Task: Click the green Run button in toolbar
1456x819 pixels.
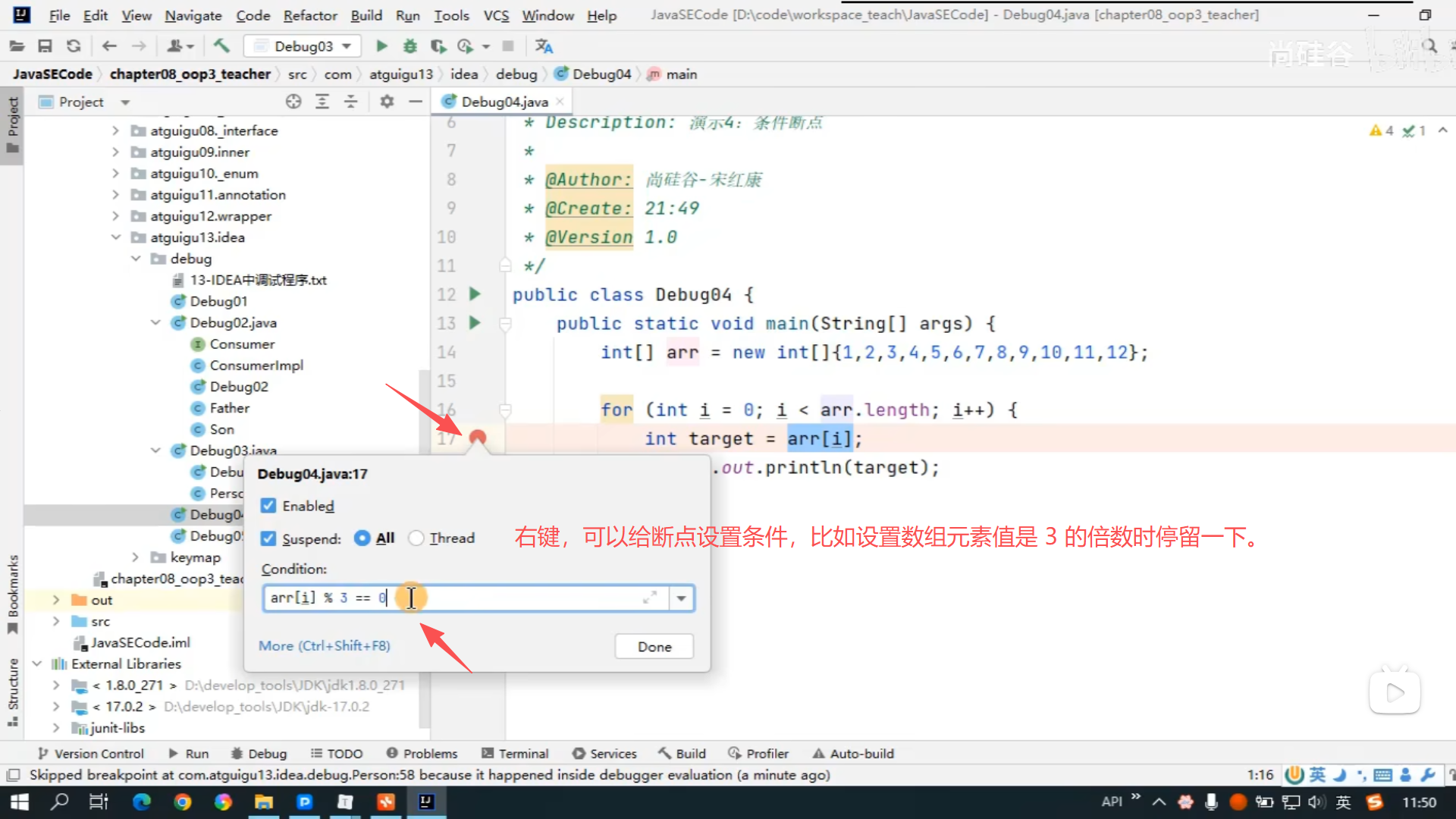Action: click(381, 46)
